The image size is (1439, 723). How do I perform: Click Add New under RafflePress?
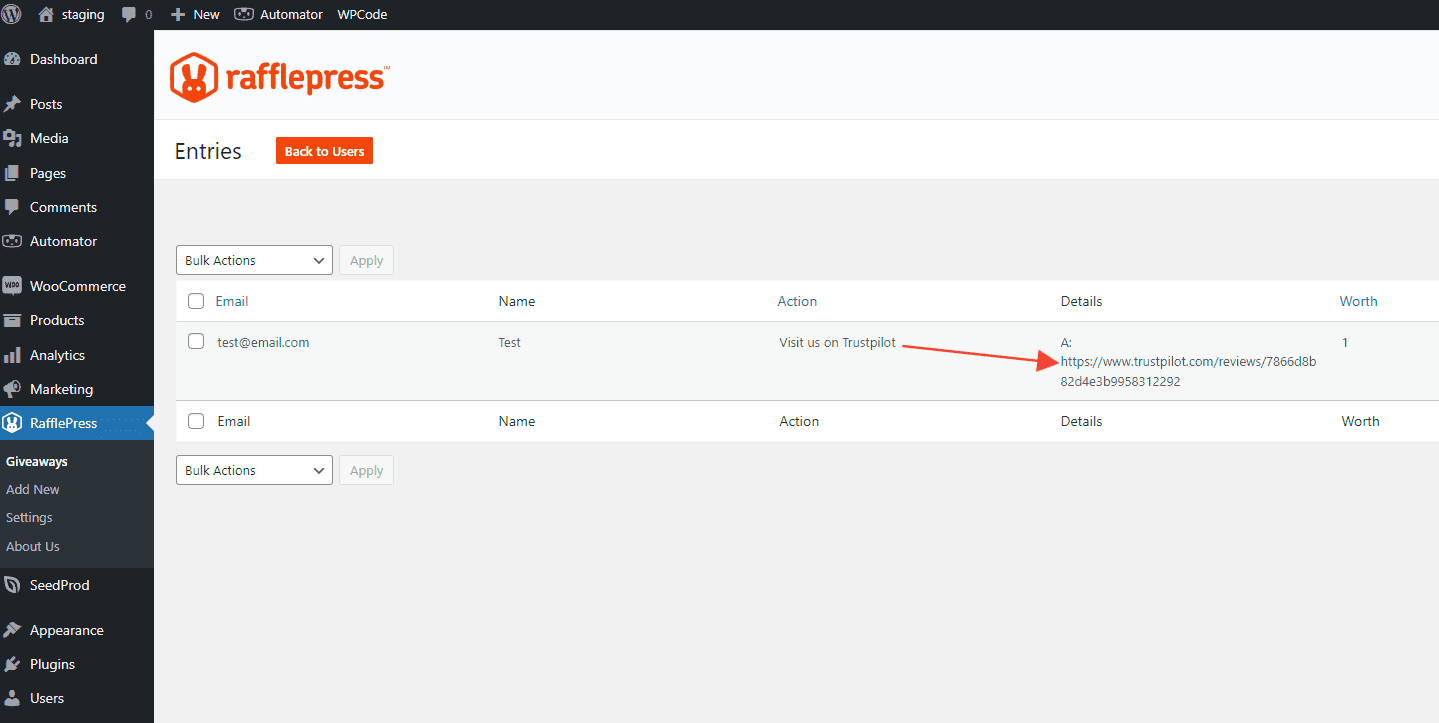33,490
